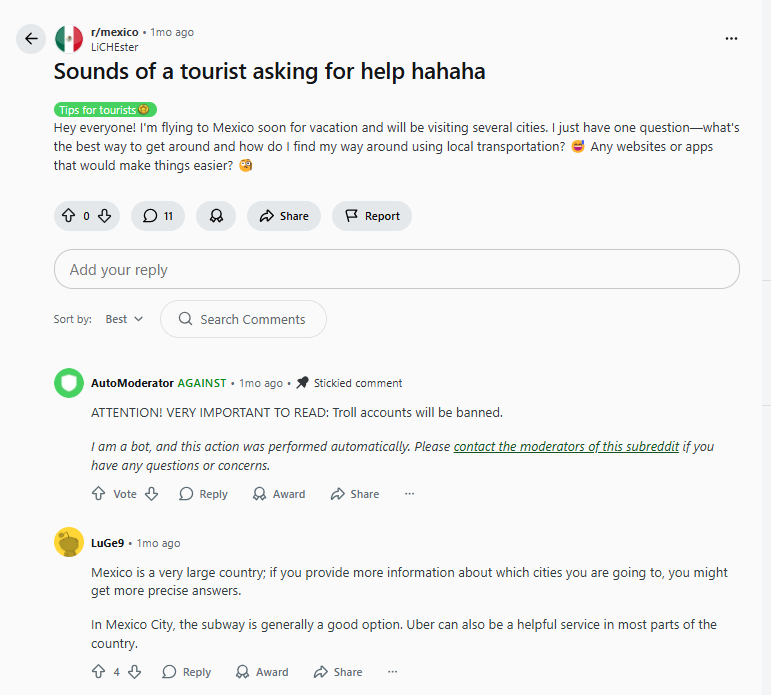The height and width of the screenshot is (695, 771).
Task: Give an award to the post
Action: [216, 216]
